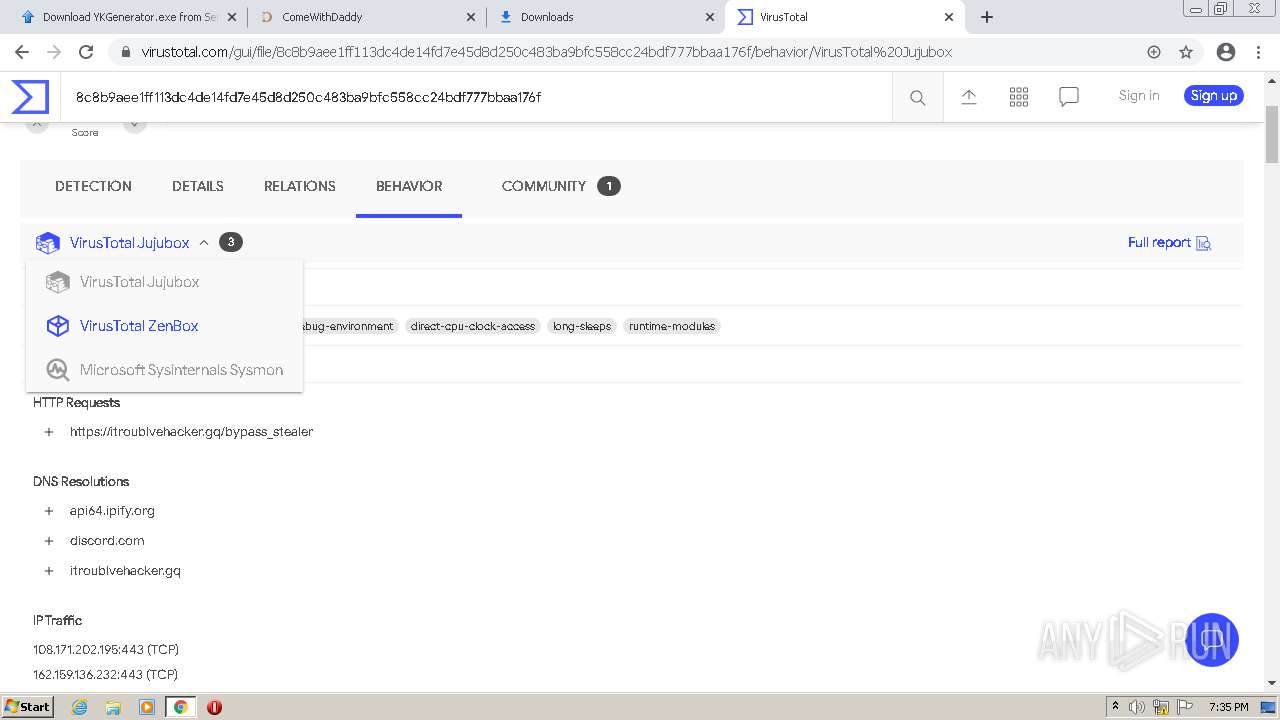
Task: Collapse the VirusTotal Jujubox sandbox dropdown
Action: [x=204, y=243]
